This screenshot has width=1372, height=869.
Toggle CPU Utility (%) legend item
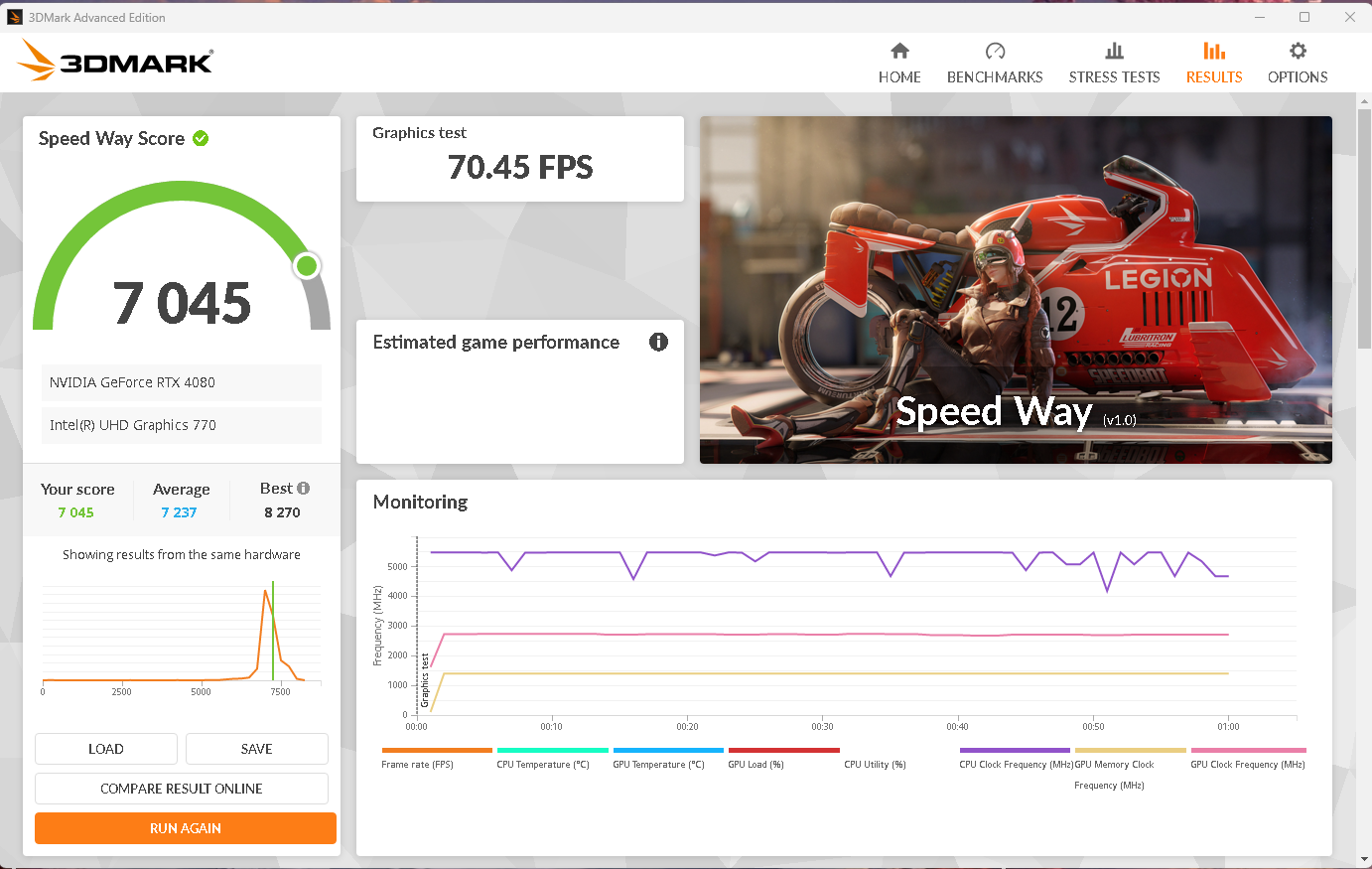(875, 764)
